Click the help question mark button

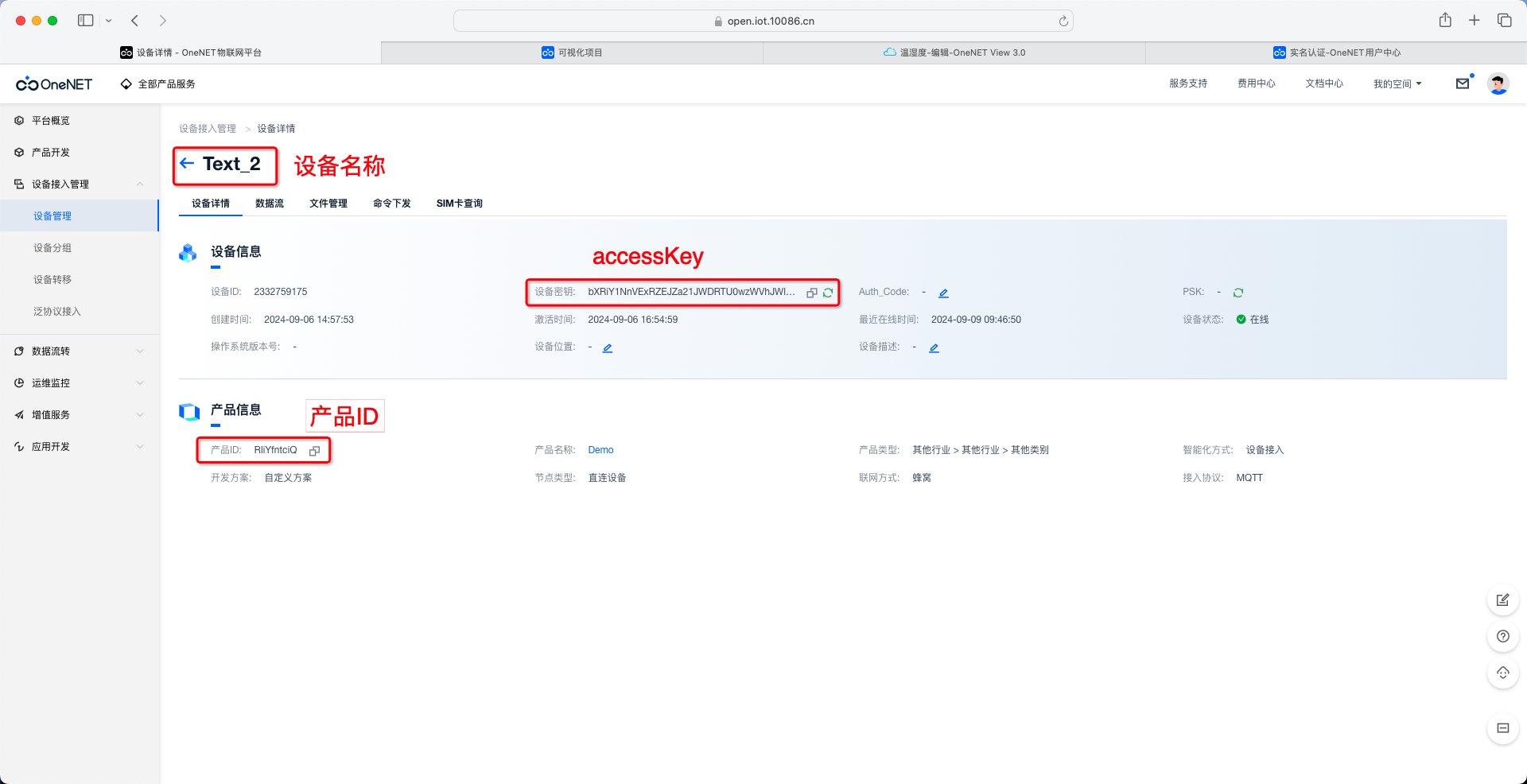pyautogui.click(x=1502, y=636)
